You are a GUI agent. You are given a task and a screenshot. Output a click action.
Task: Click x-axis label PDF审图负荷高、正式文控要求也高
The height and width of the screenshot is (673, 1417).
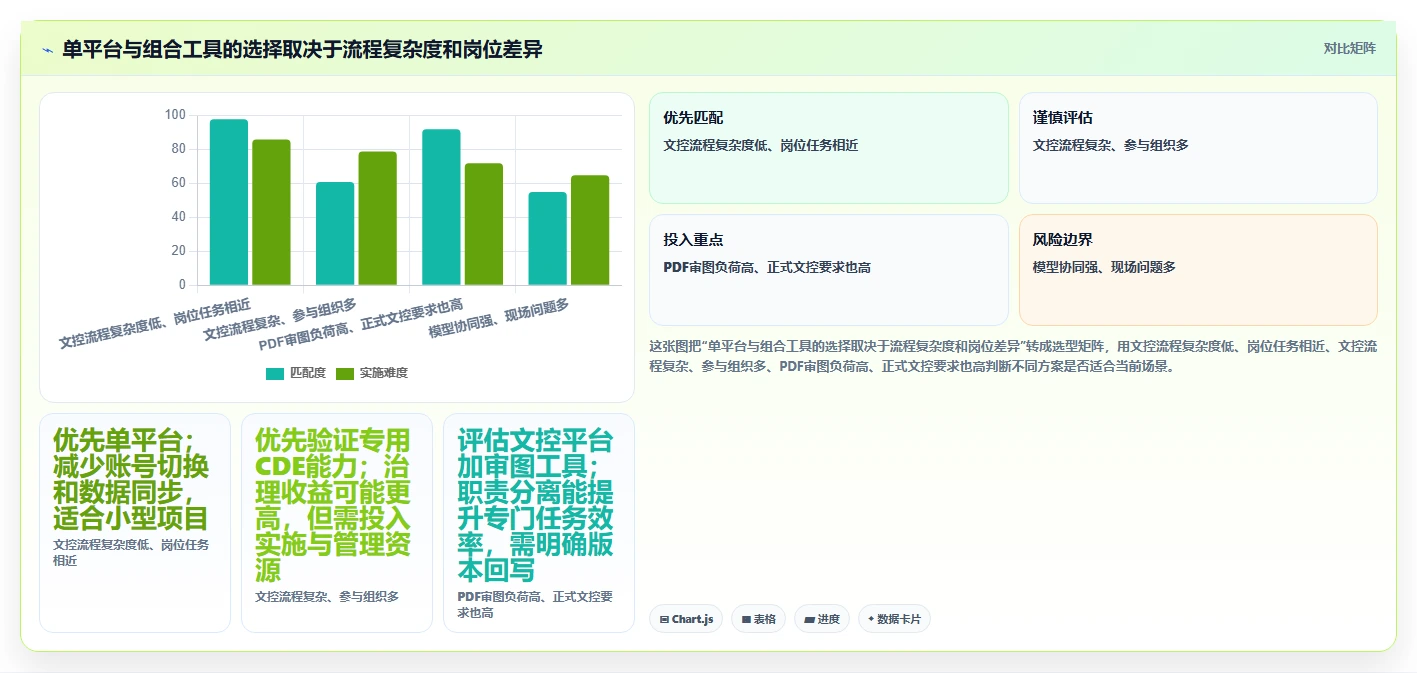(361, 325)
